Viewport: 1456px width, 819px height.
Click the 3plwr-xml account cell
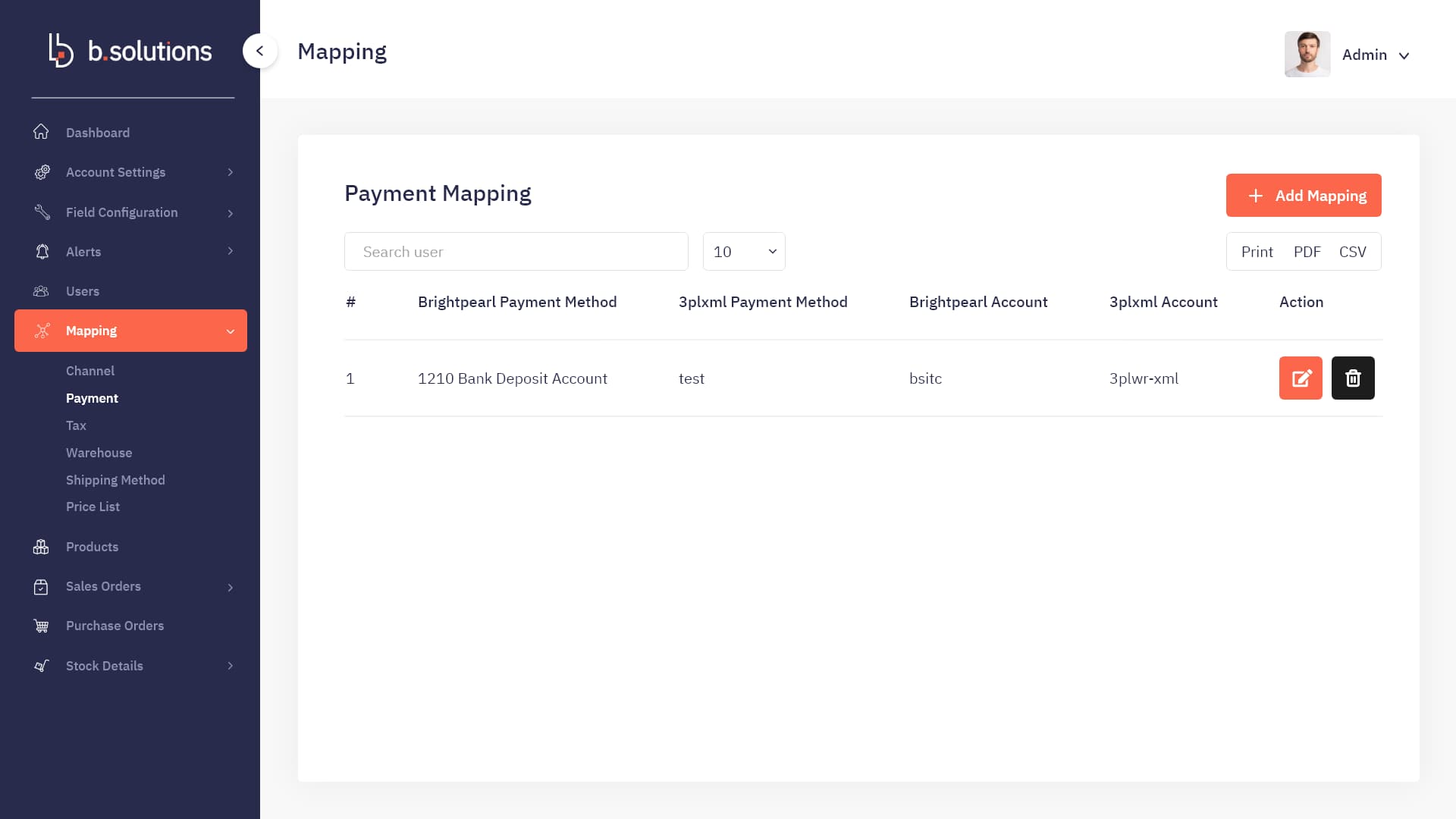click(x=1144, y=378)
